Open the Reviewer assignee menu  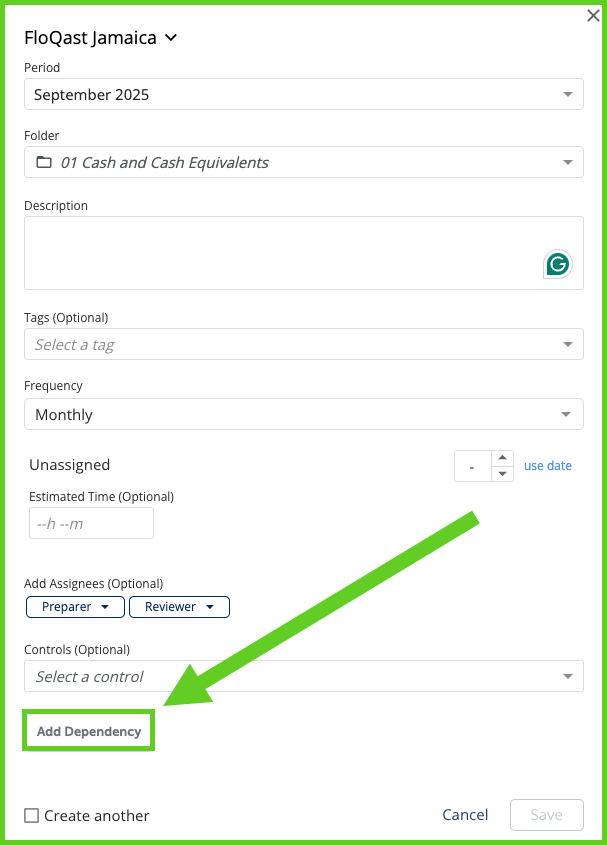179,607
